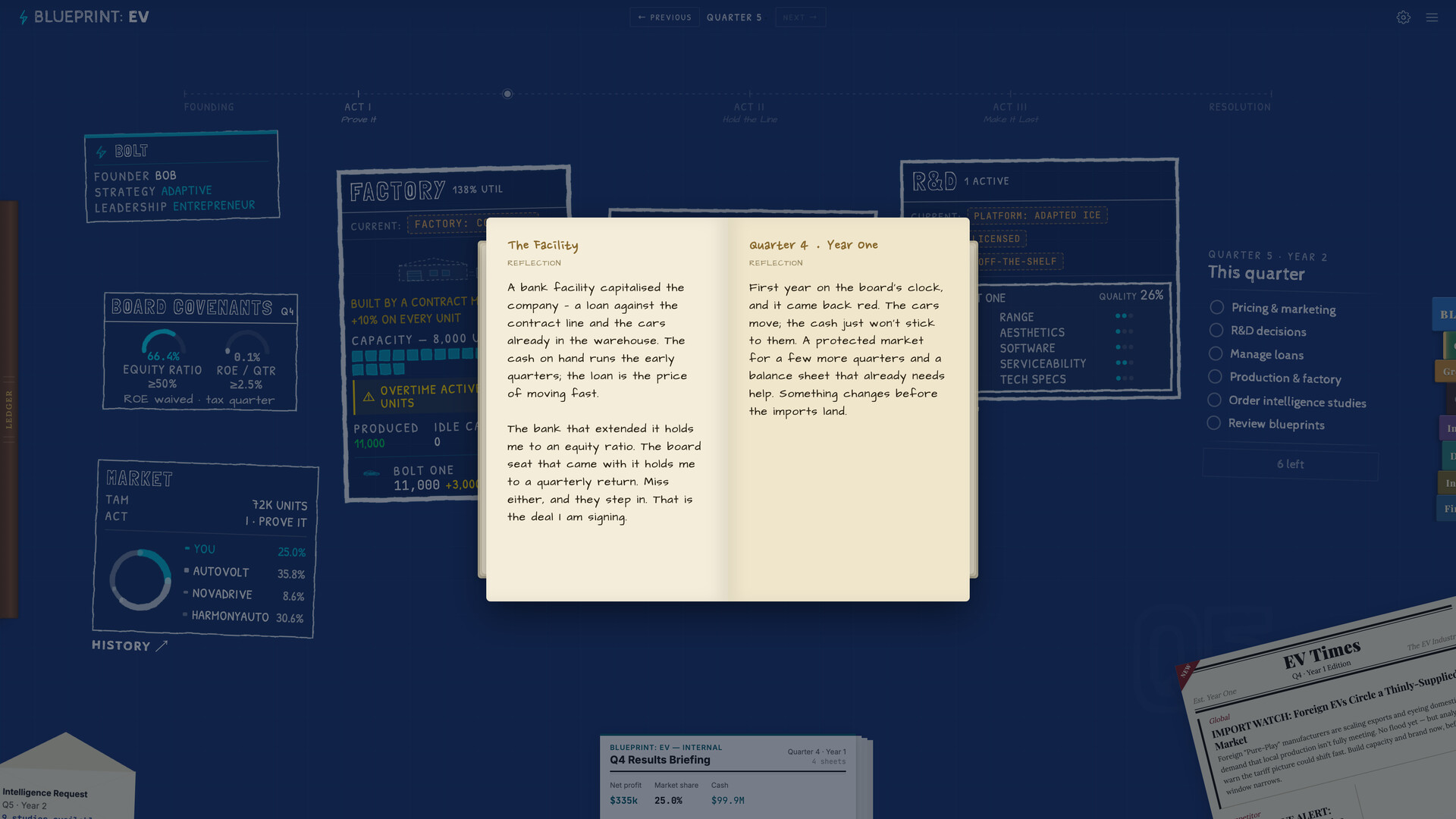Screen dimensions: 1456x819
Task: Click the HarmonyAuto market share row
Action: (243, 617)
